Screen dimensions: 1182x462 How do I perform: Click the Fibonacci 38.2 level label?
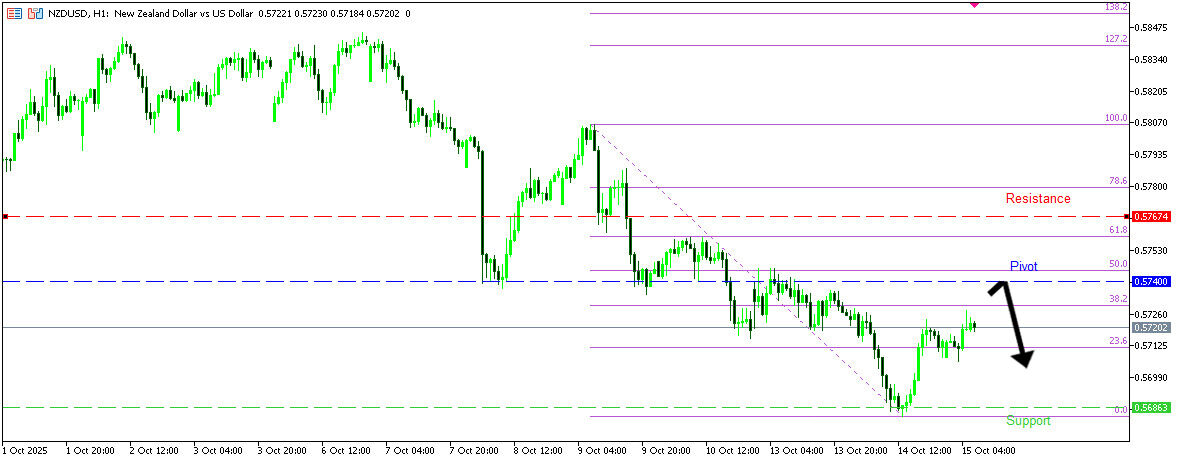[1118, 299]
